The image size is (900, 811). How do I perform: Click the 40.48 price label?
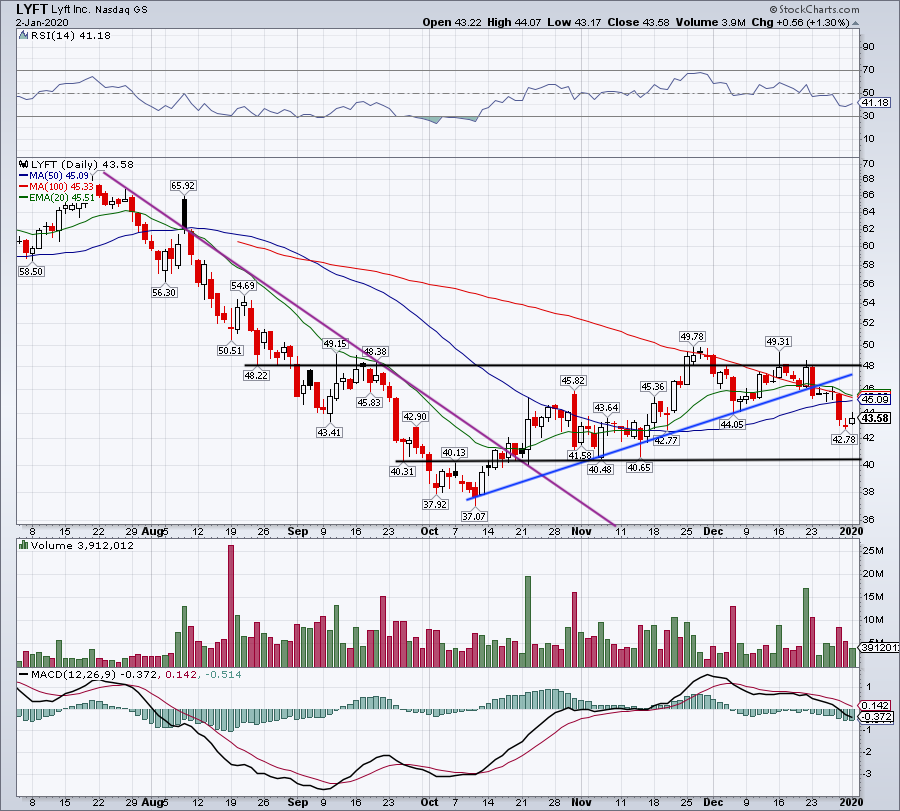(600, 469)
